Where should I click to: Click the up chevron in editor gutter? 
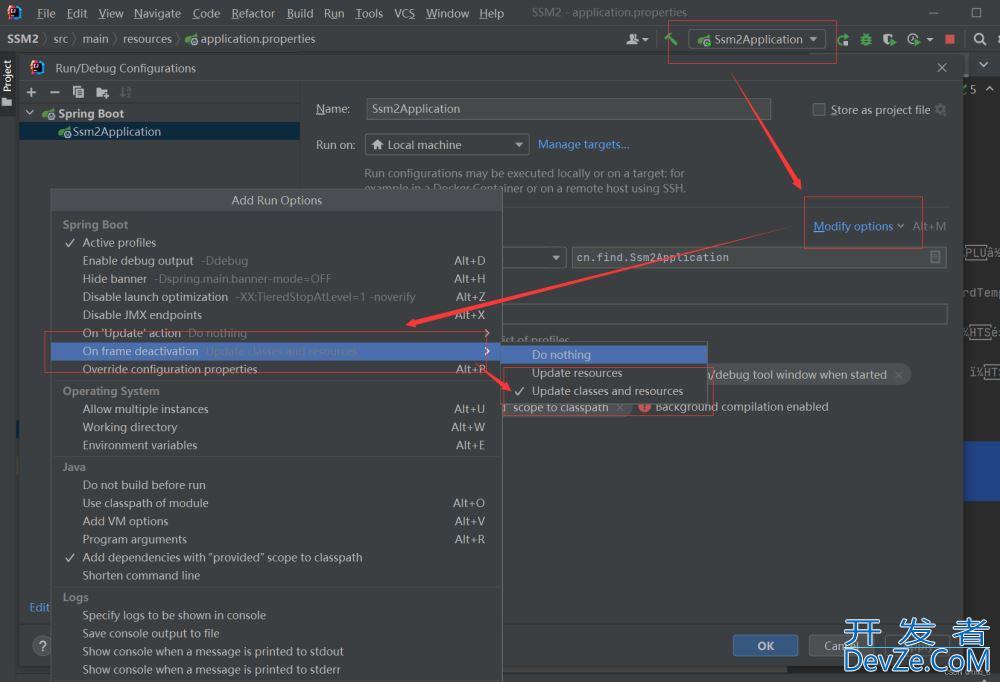coord(989,89)
